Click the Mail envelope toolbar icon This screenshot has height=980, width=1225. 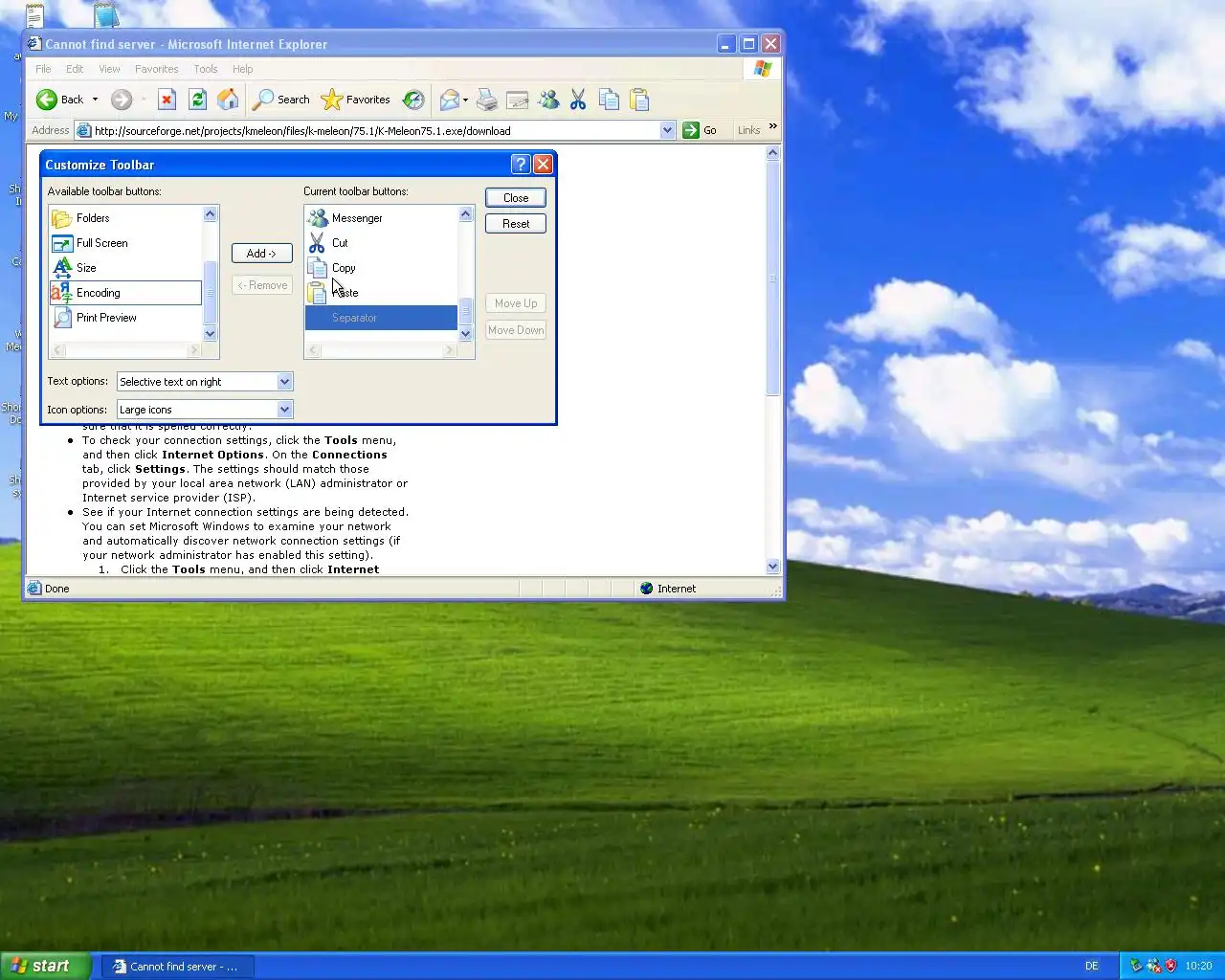(449, 100)
